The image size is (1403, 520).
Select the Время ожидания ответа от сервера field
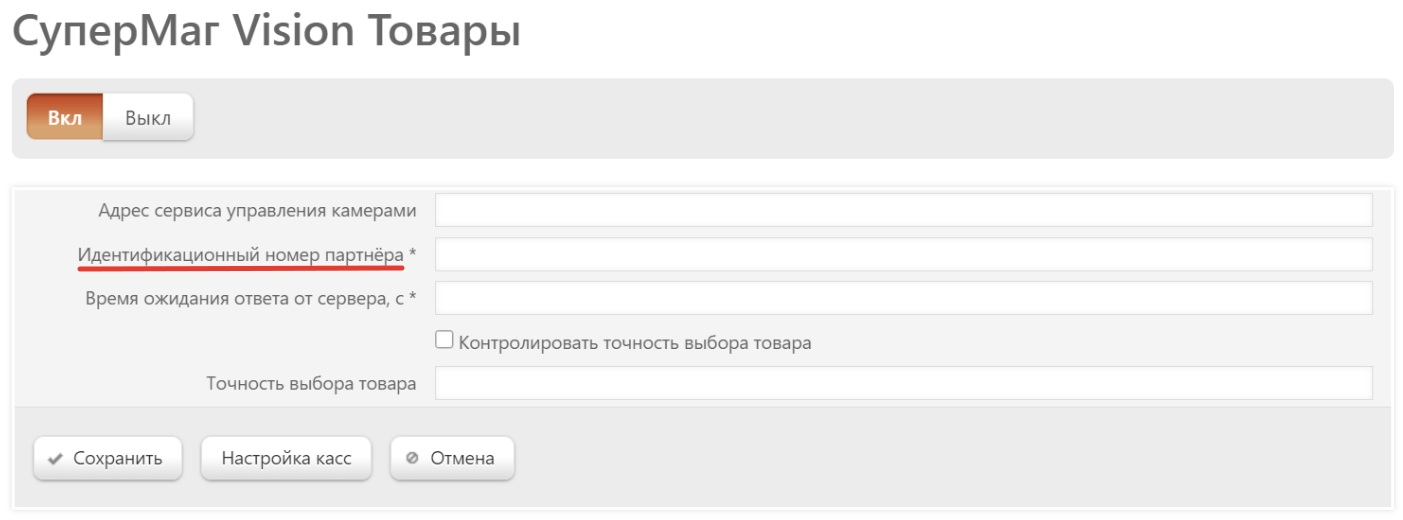(904, 298)
